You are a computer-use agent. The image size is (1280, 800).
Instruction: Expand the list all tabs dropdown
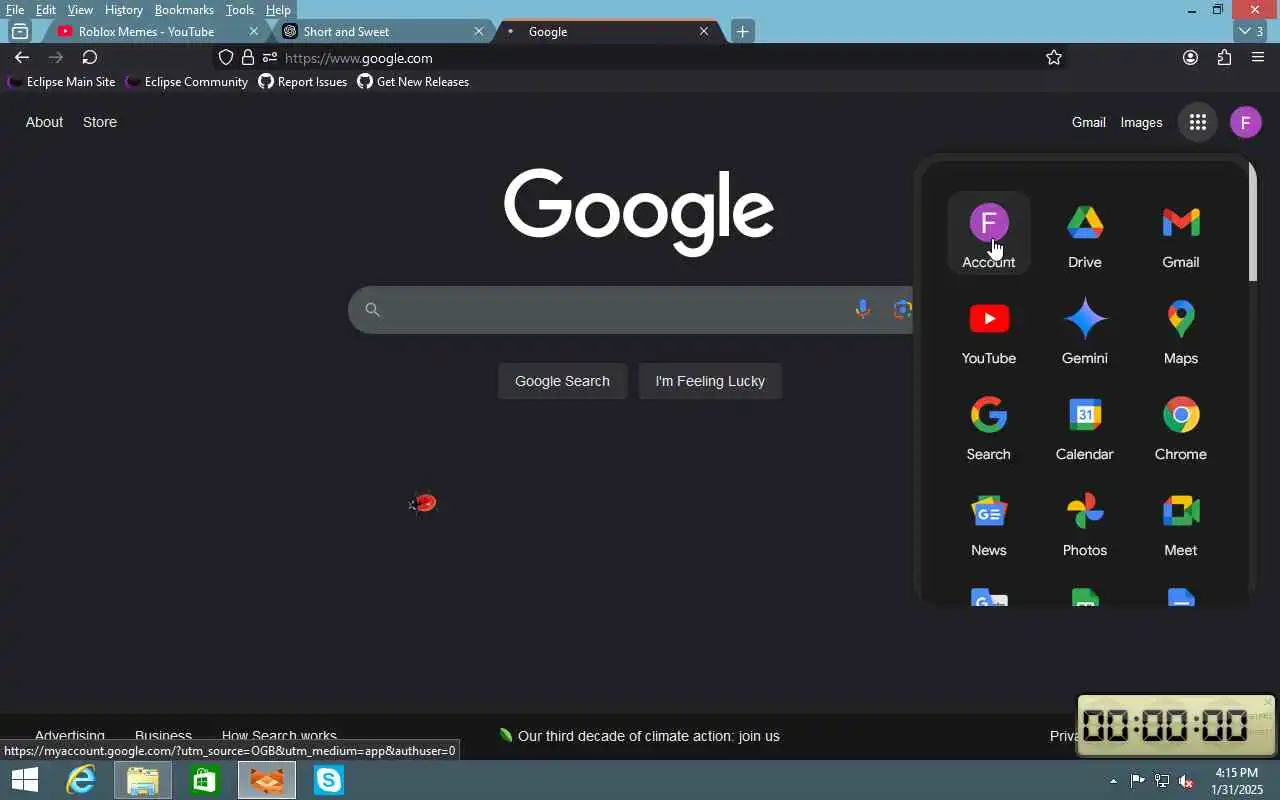[x=1252, y=31]
